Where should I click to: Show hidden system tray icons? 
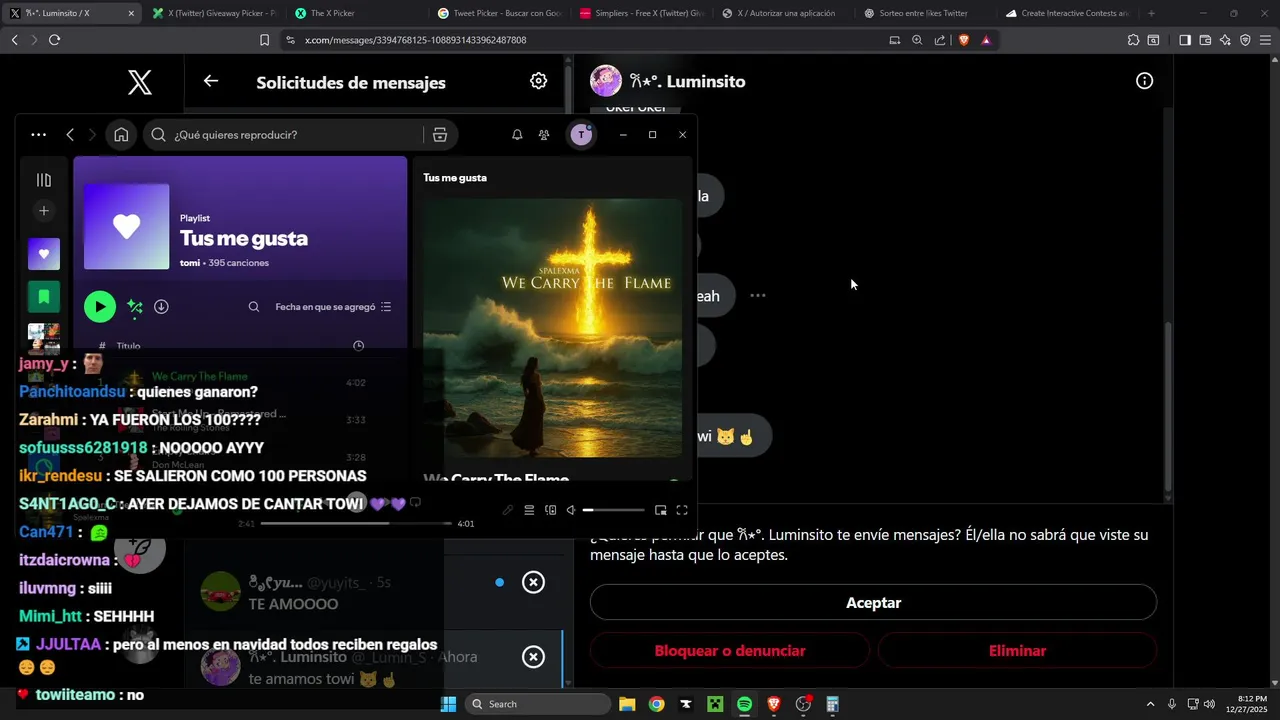(x=1150, y=704)
